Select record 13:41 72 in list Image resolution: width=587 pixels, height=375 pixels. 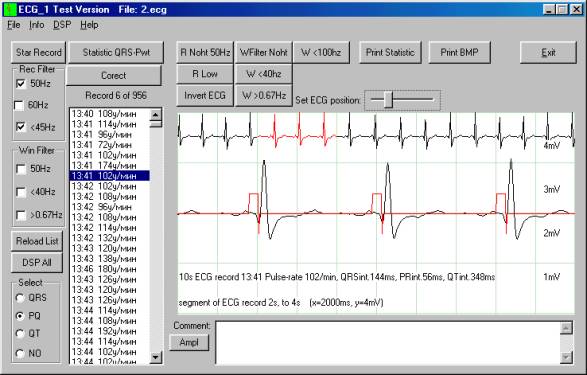[x=110, y=145]
